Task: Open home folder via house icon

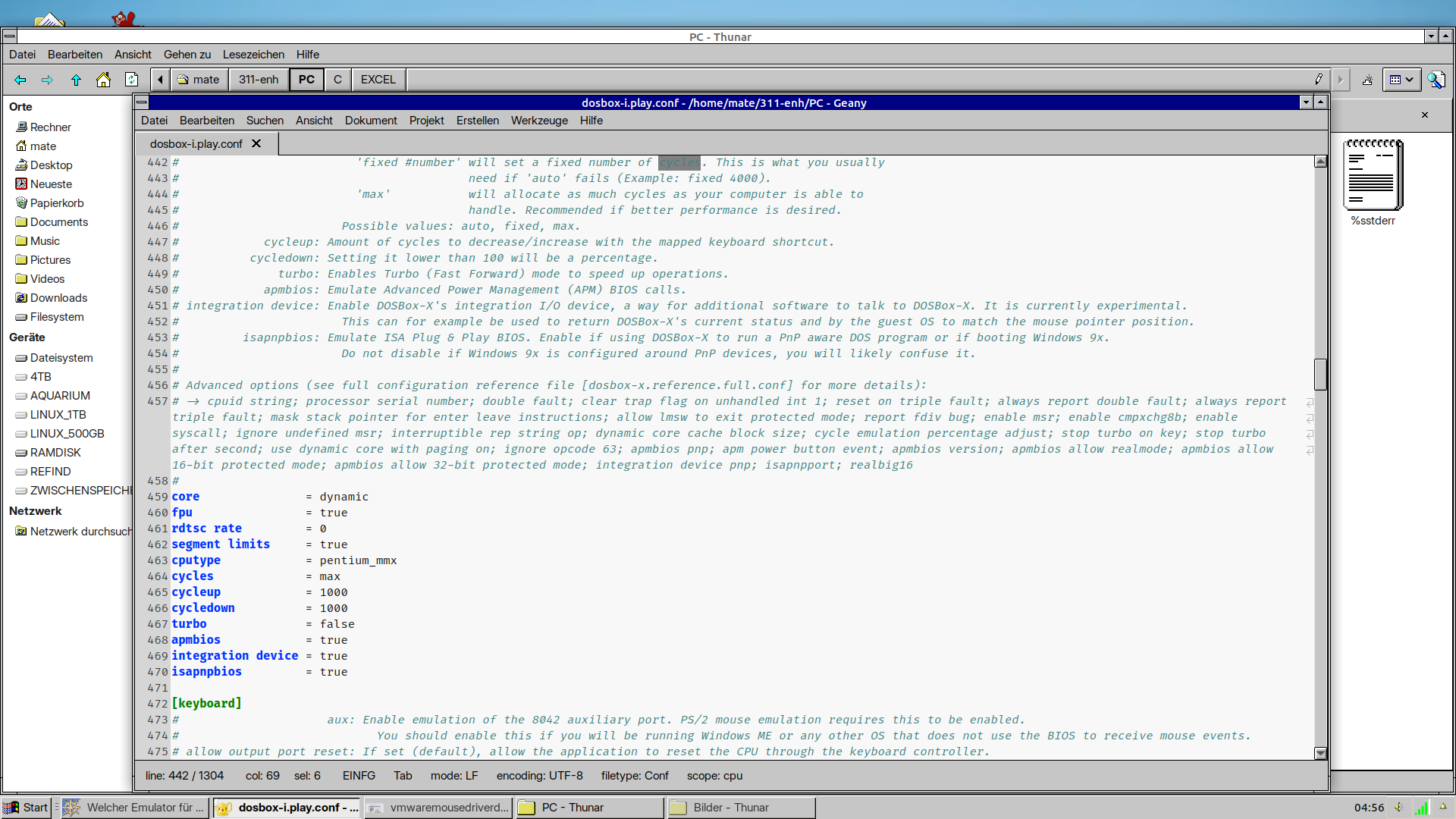Action: [104, 80]
